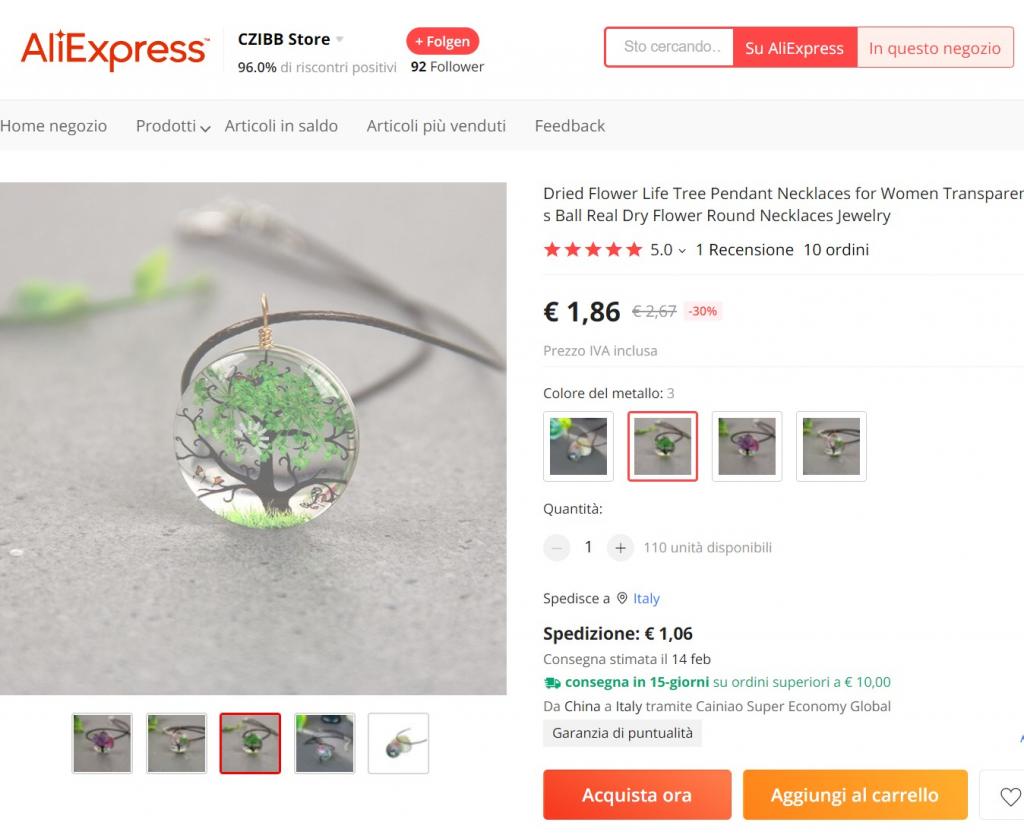Follow the store with Folgen button
Screen dimensions: 1024x835
point(443,42)
